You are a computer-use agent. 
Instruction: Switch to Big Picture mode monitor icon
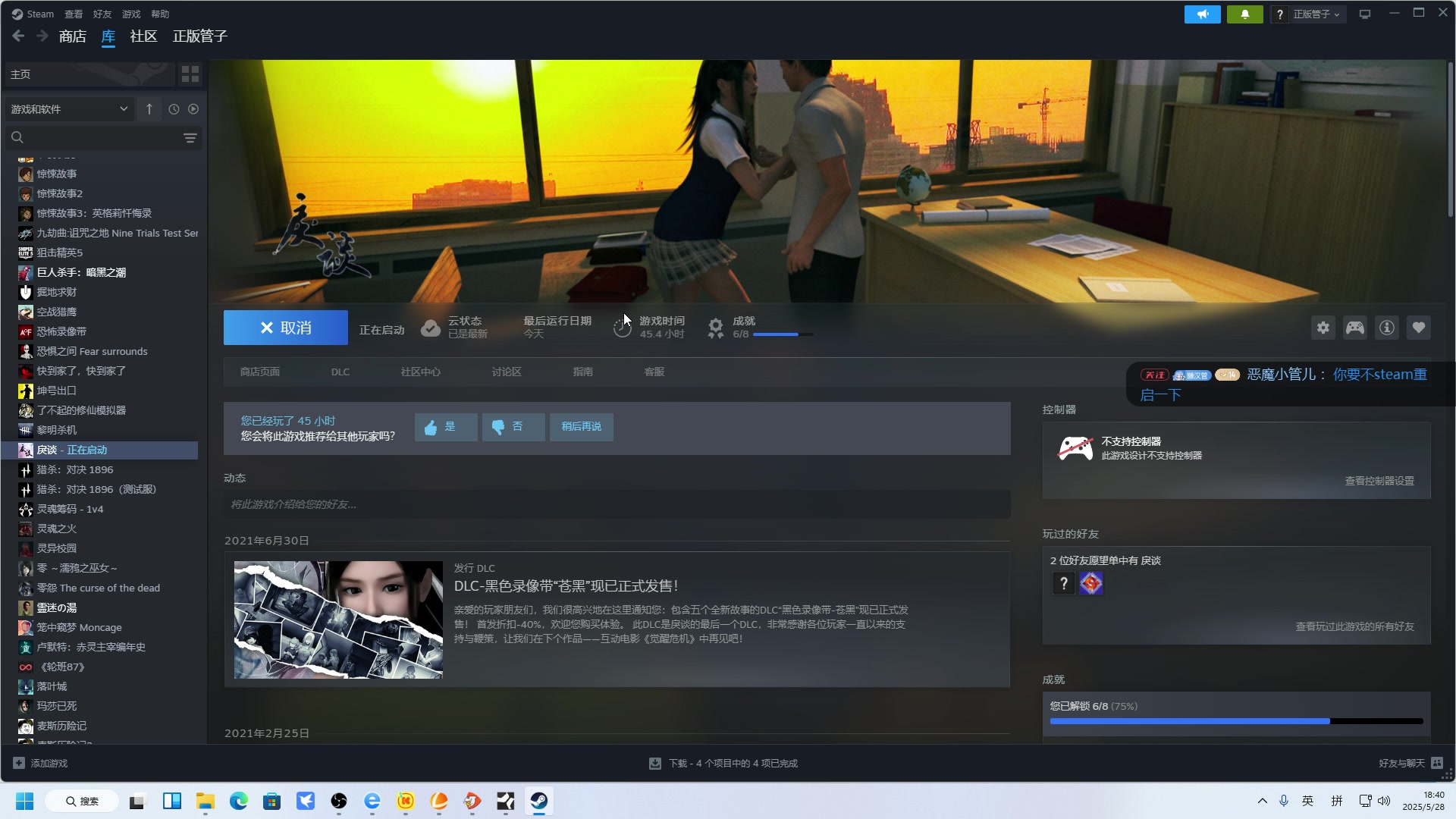[x=1365, y=14]
